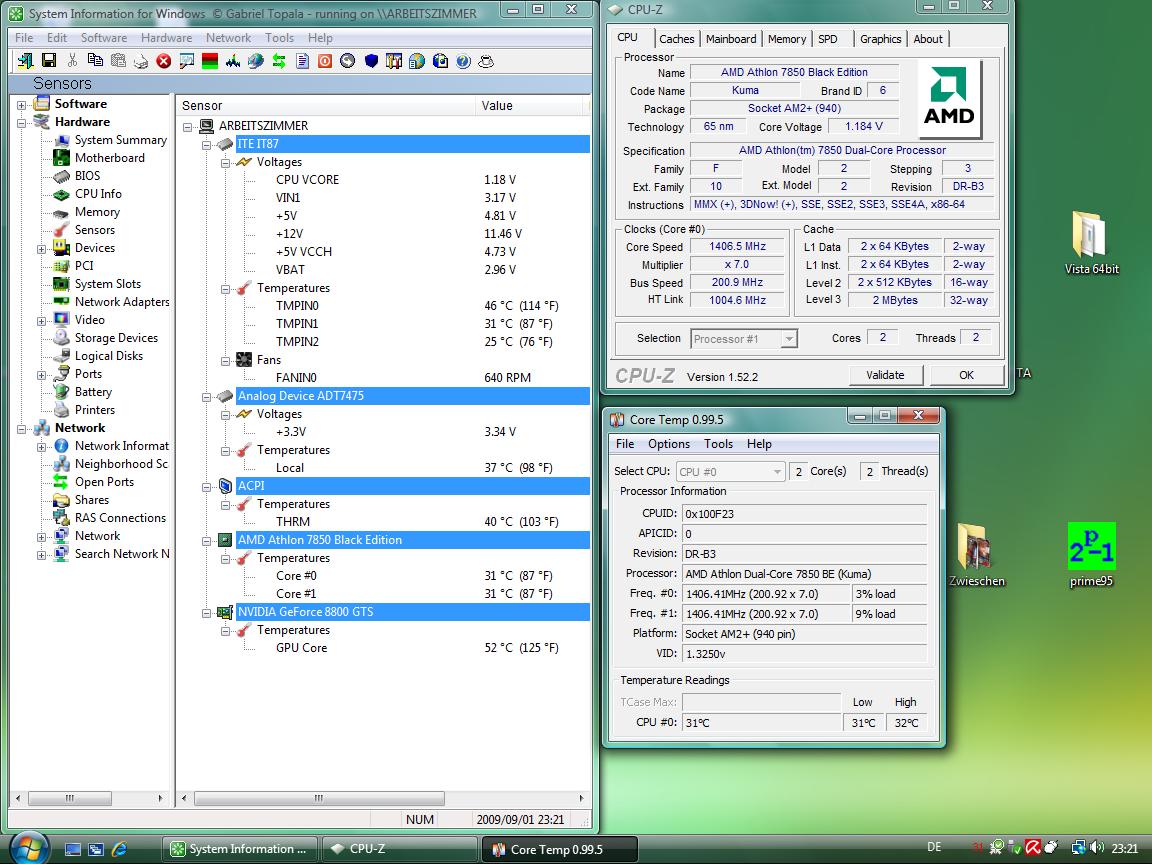Viewport: 1152px width, 864px height.
Task: Click the Core Temp 0.99.5 taskbar button
Action: point(559,849)
